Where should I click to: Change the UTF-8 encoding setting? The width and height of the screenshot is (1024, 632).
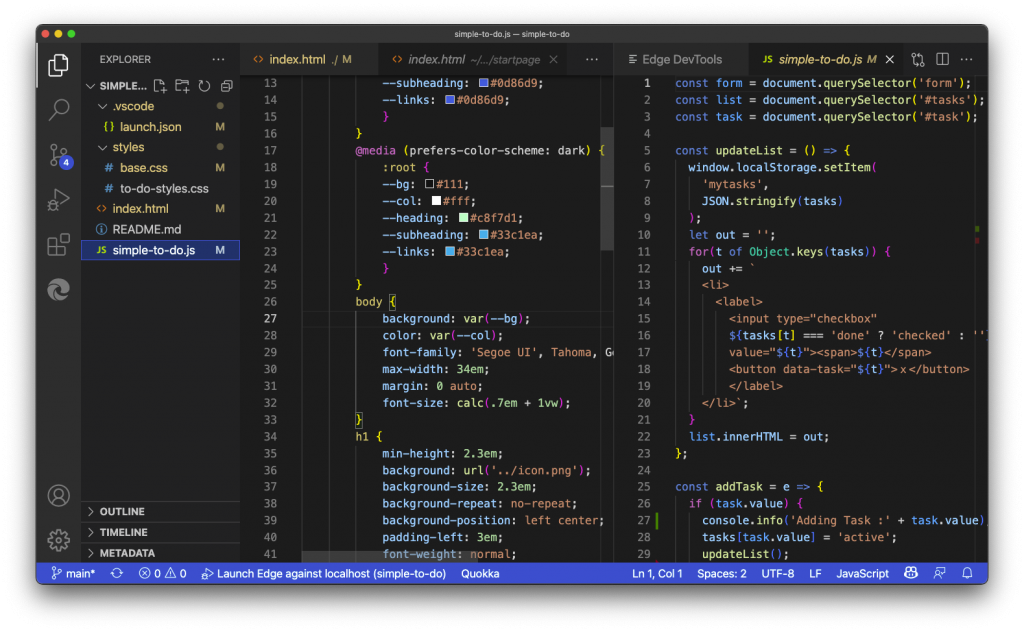777,573
